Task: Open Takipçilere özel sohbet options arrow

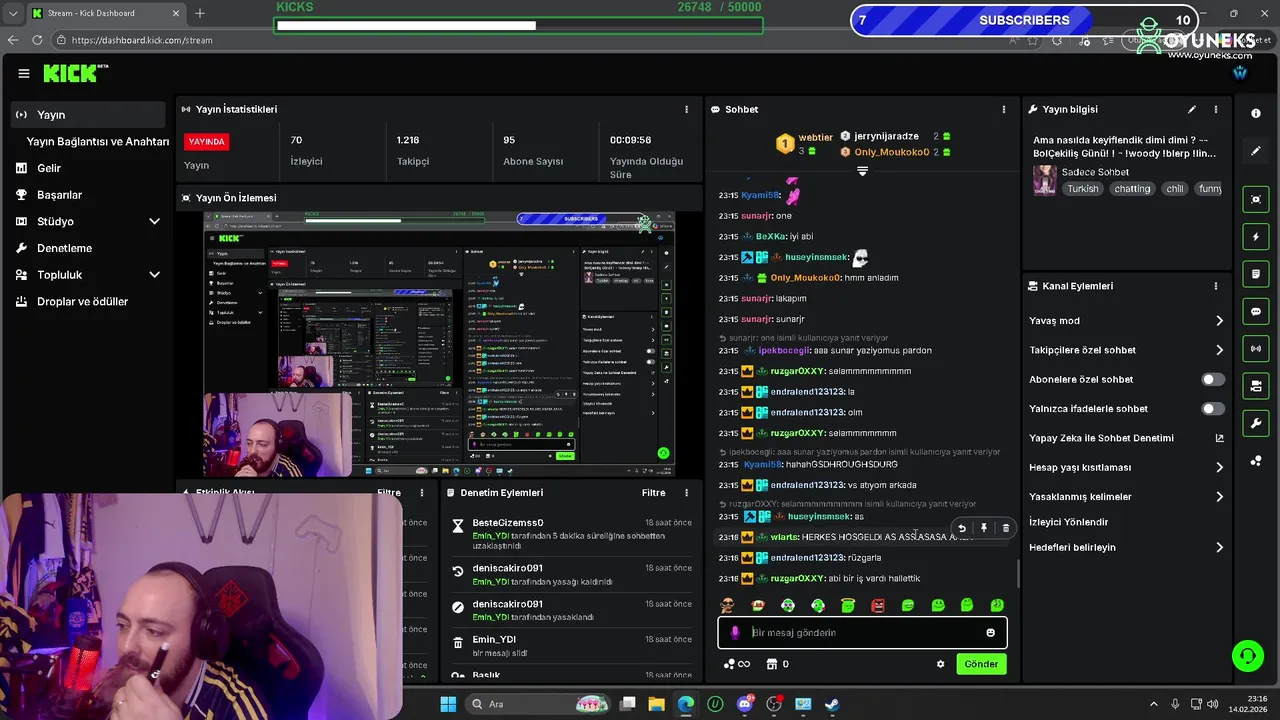Action: tap(1219, 350)
